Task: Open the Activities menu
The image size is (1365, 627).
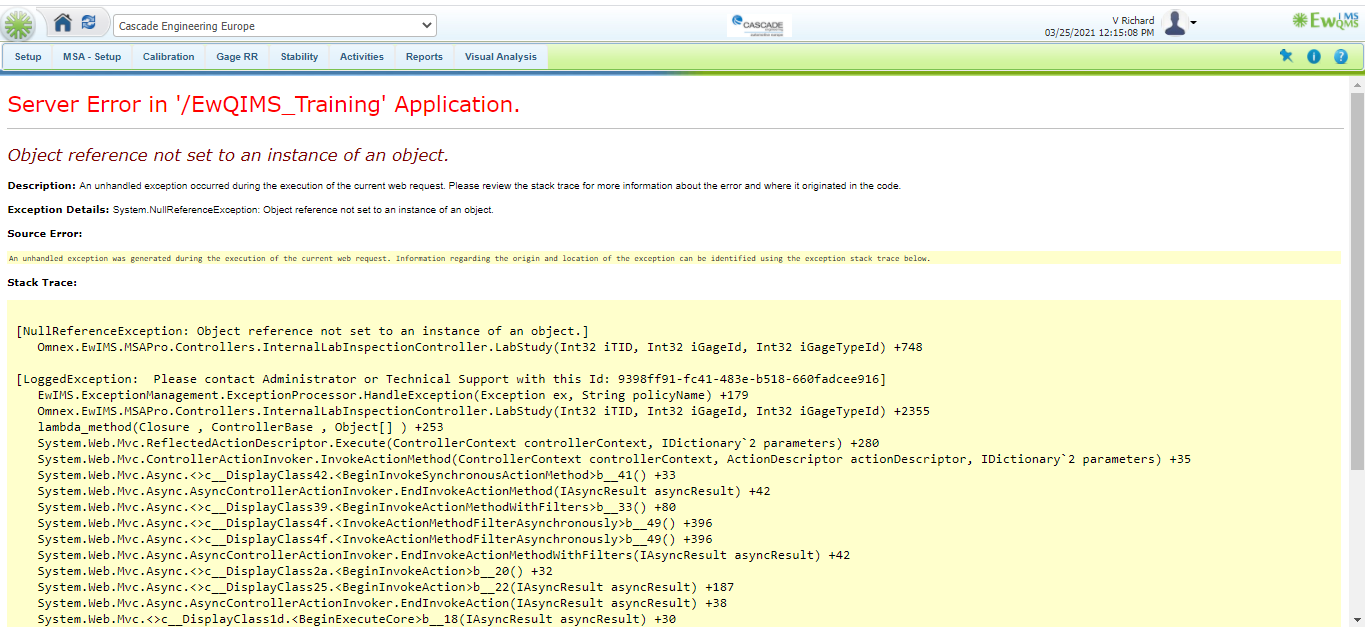Action: click(362, 57)
